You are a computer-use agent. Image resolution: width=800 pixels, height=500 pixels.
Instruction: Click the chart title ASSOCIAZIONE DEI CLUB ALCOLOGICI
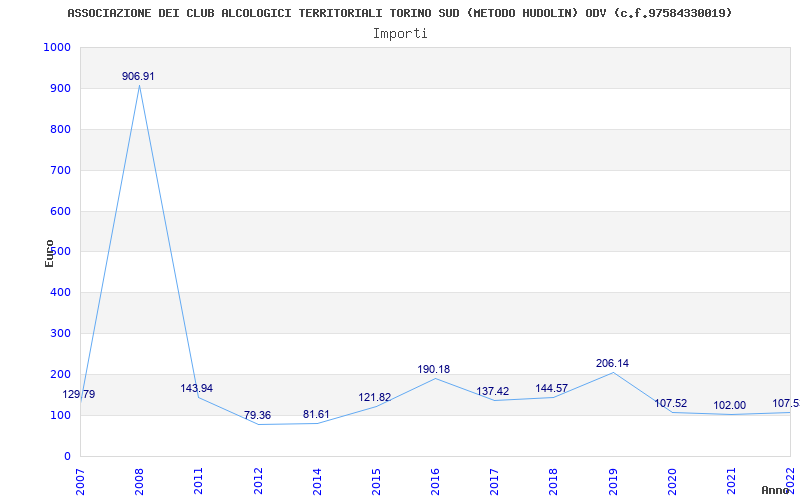pos(399,13)
